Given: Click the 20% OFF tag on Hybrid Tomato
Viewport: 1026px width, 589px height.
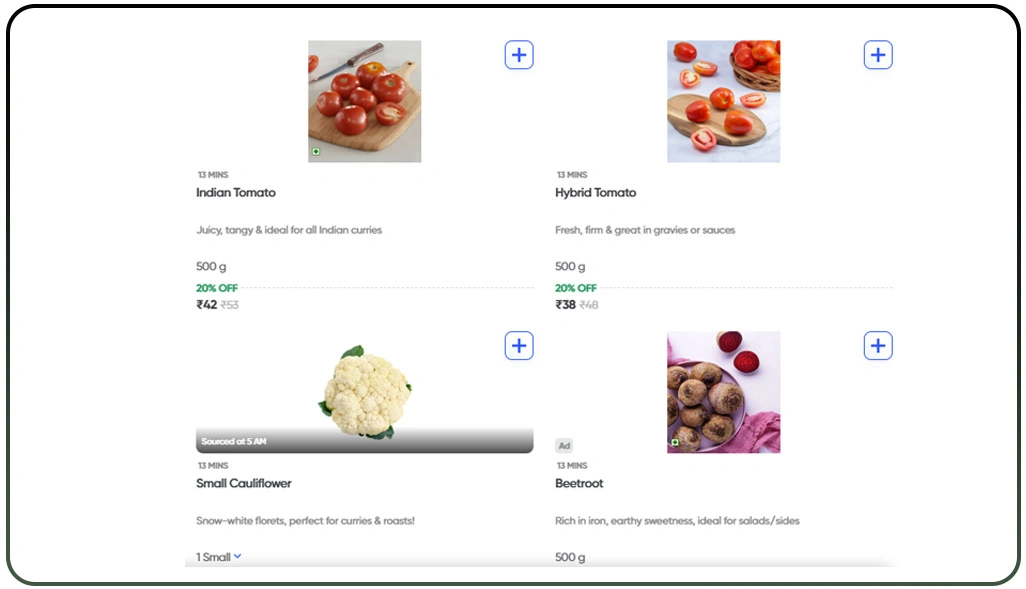Looking at the screenshot, I should point(576,288).
